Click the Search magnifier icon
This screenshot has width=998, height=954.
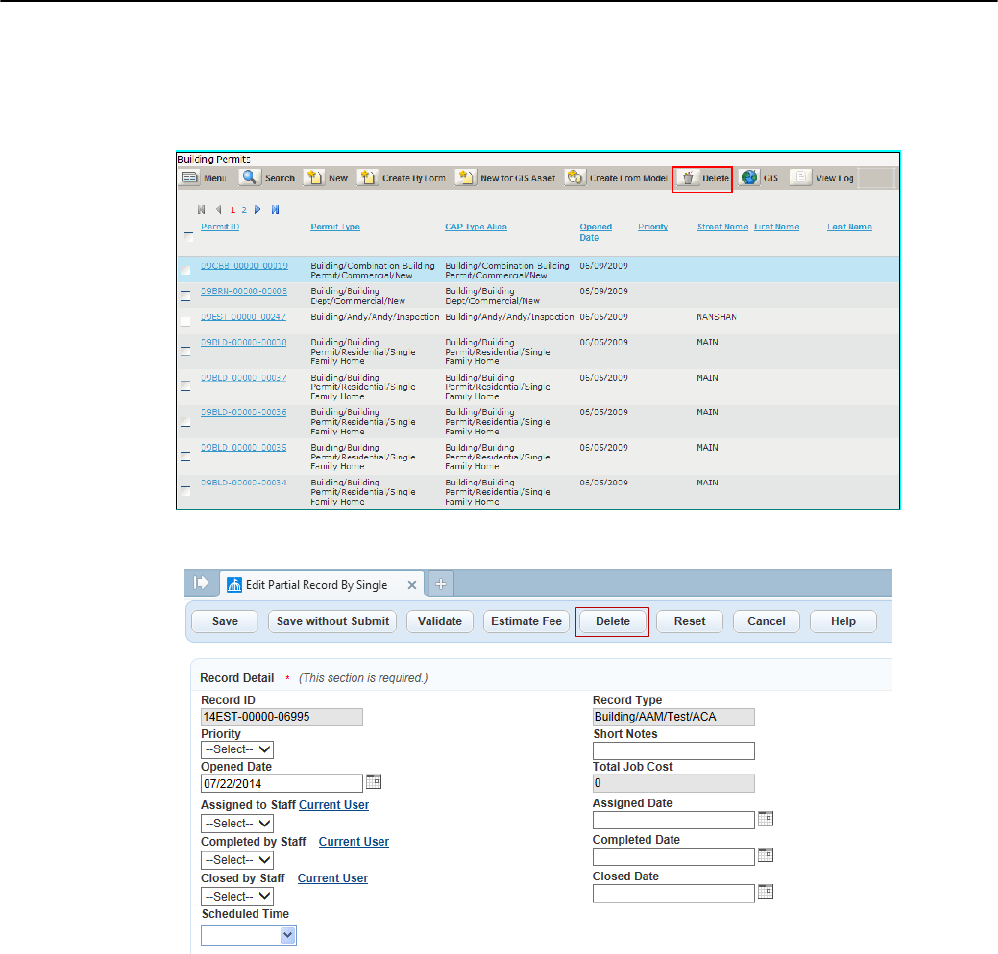click(250, 177)
